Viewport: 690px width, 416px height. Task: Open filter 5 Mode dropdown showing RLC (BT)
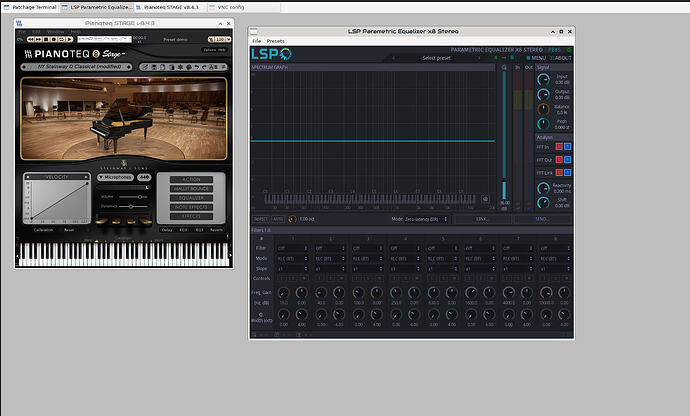click(x=443, y=259)
